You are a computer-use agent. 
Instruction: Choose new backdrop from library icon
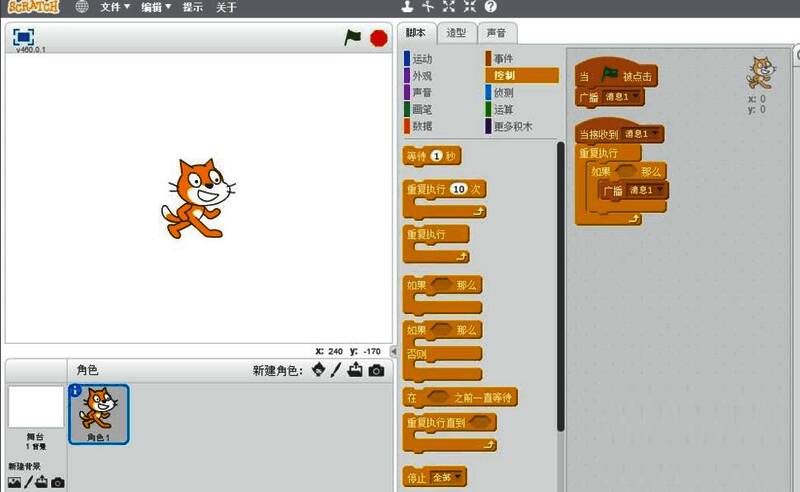pos(14,483)
